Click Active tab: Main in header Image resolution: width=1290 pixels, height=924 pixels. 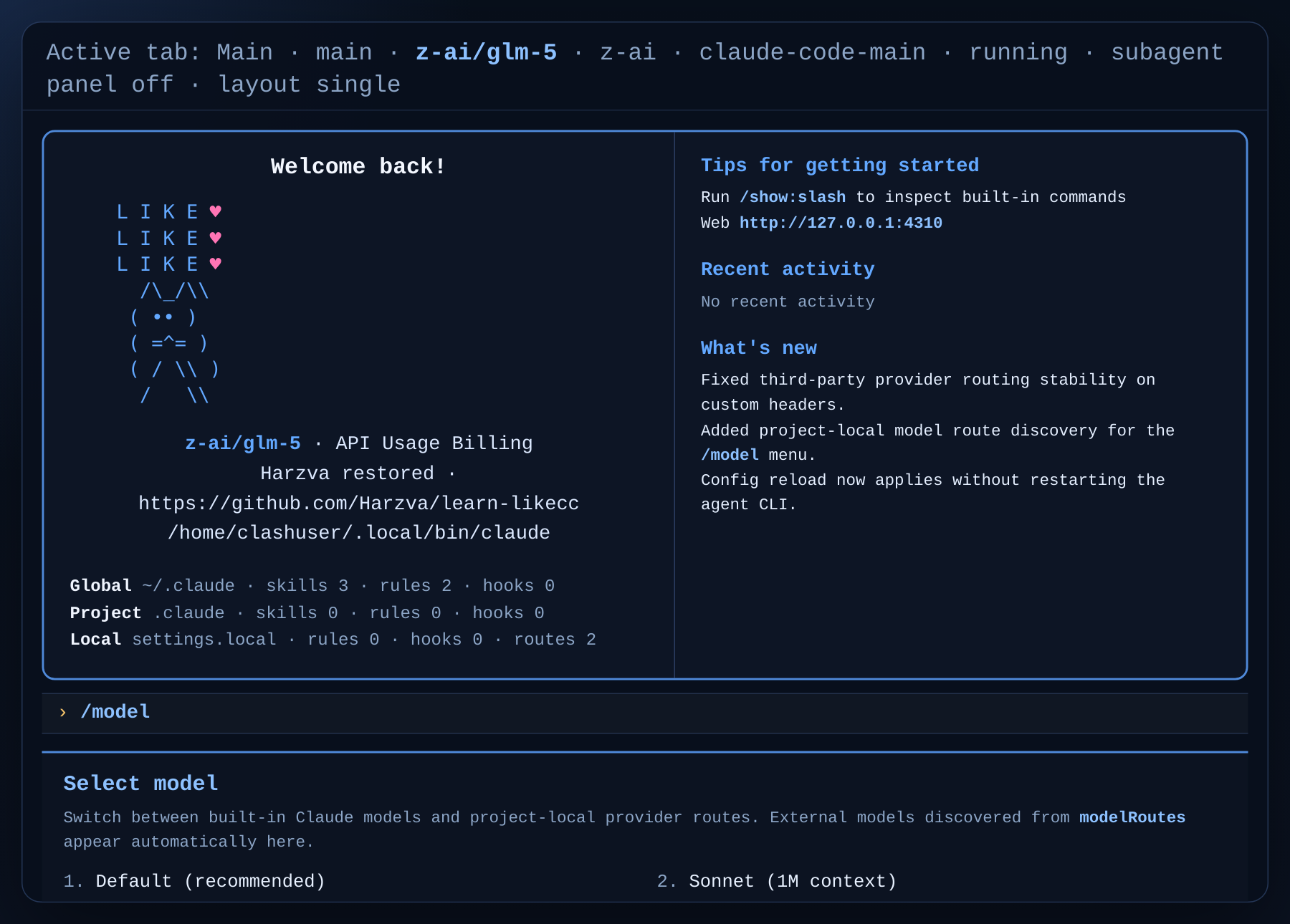point(160,52)
